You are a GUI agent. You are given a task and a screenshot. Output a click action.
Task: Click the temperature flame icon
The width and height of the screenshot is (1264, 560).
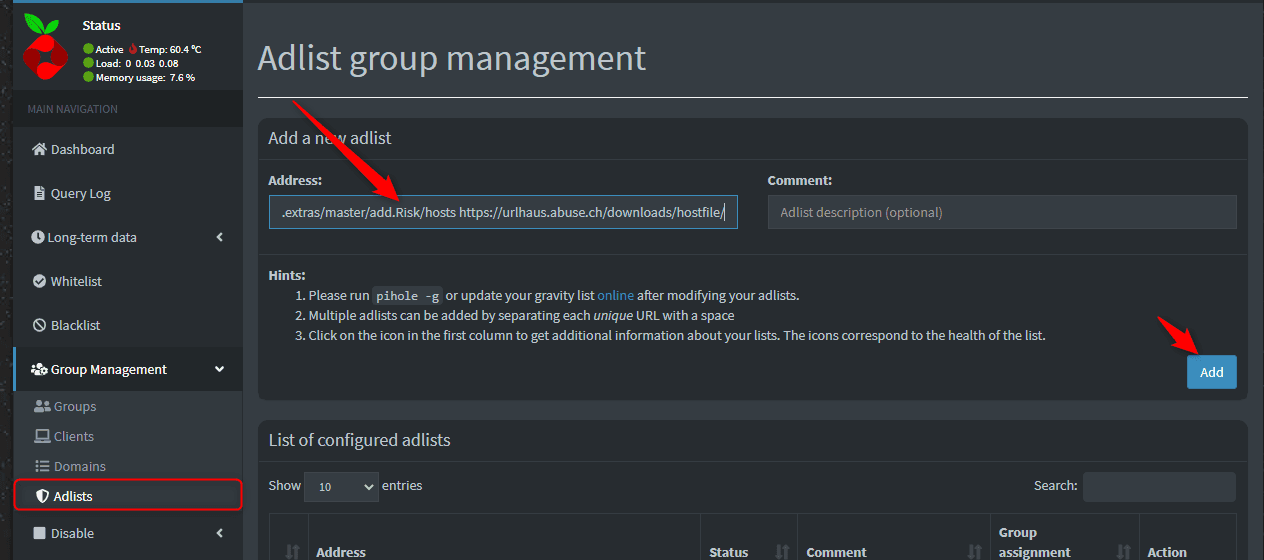(133, 49)
